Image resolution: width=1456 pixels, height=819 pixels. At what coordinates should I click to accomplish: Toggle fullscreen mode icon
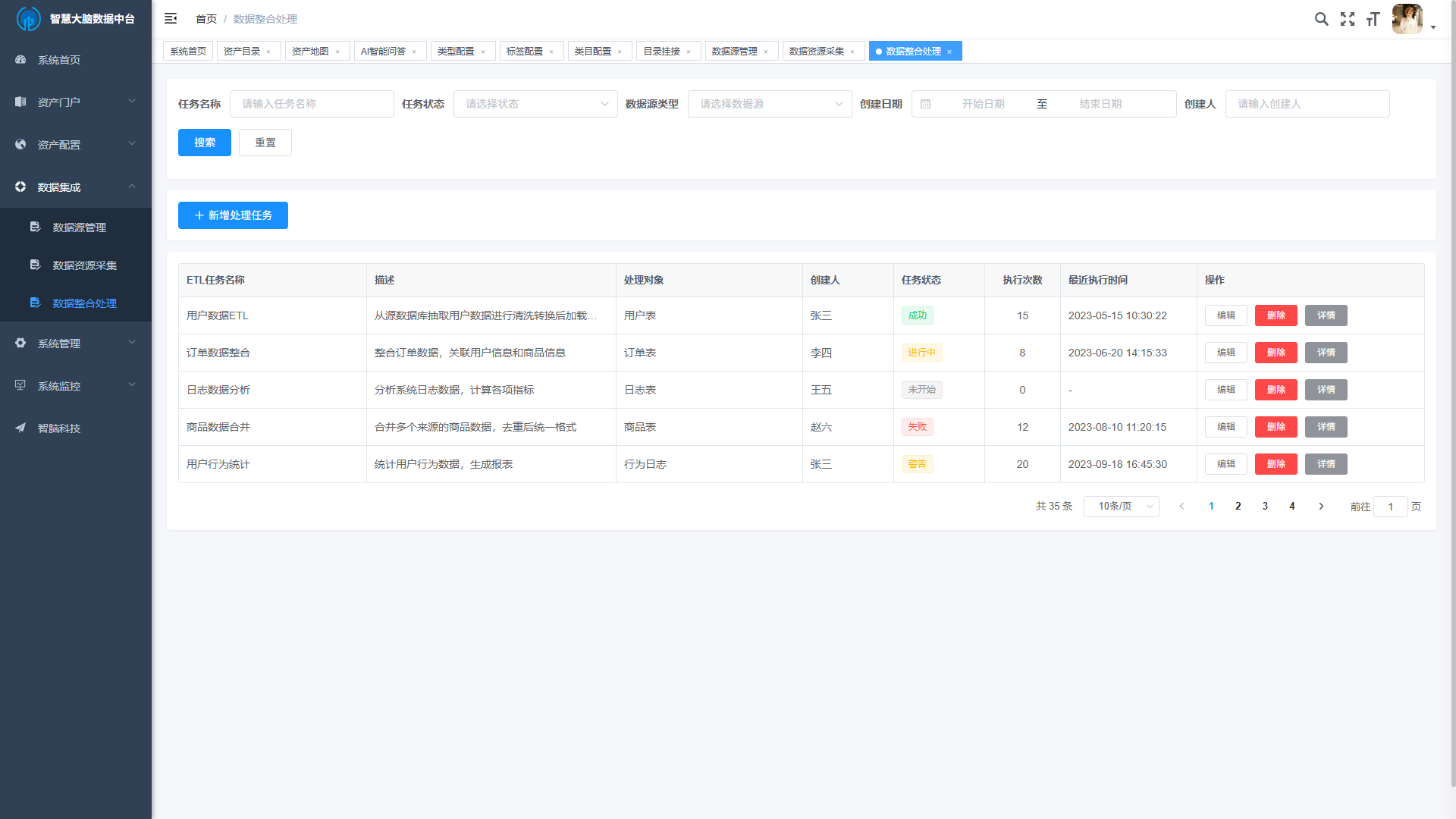[1348, 19]
